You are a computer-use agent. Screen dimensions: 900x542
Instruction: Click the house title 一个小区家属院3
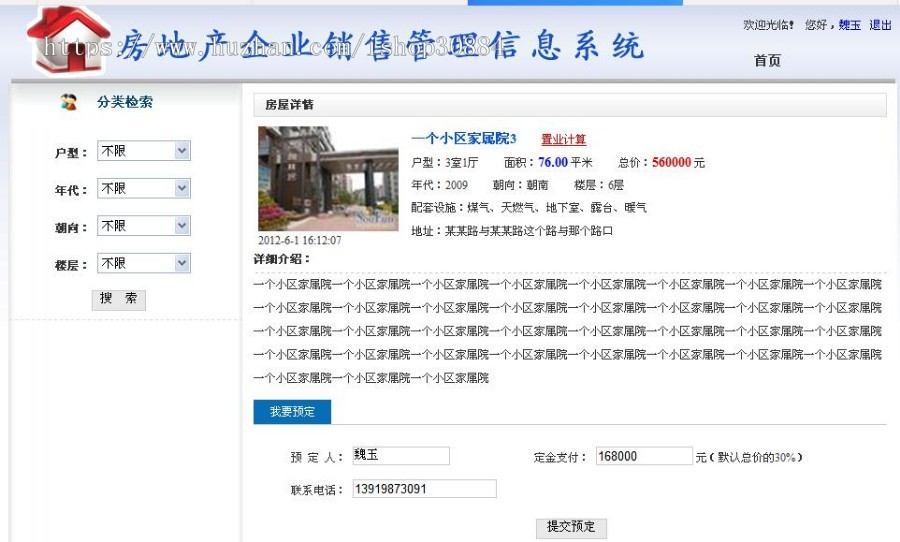click(464, 138)
